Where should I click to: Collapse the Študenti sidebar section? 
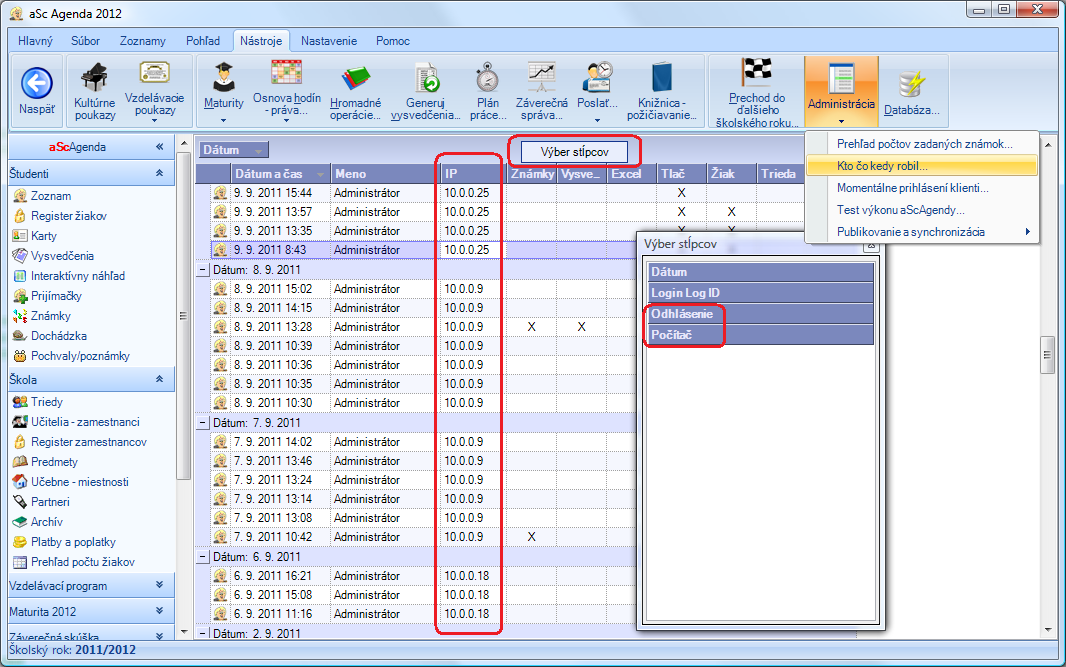[160, 173]
